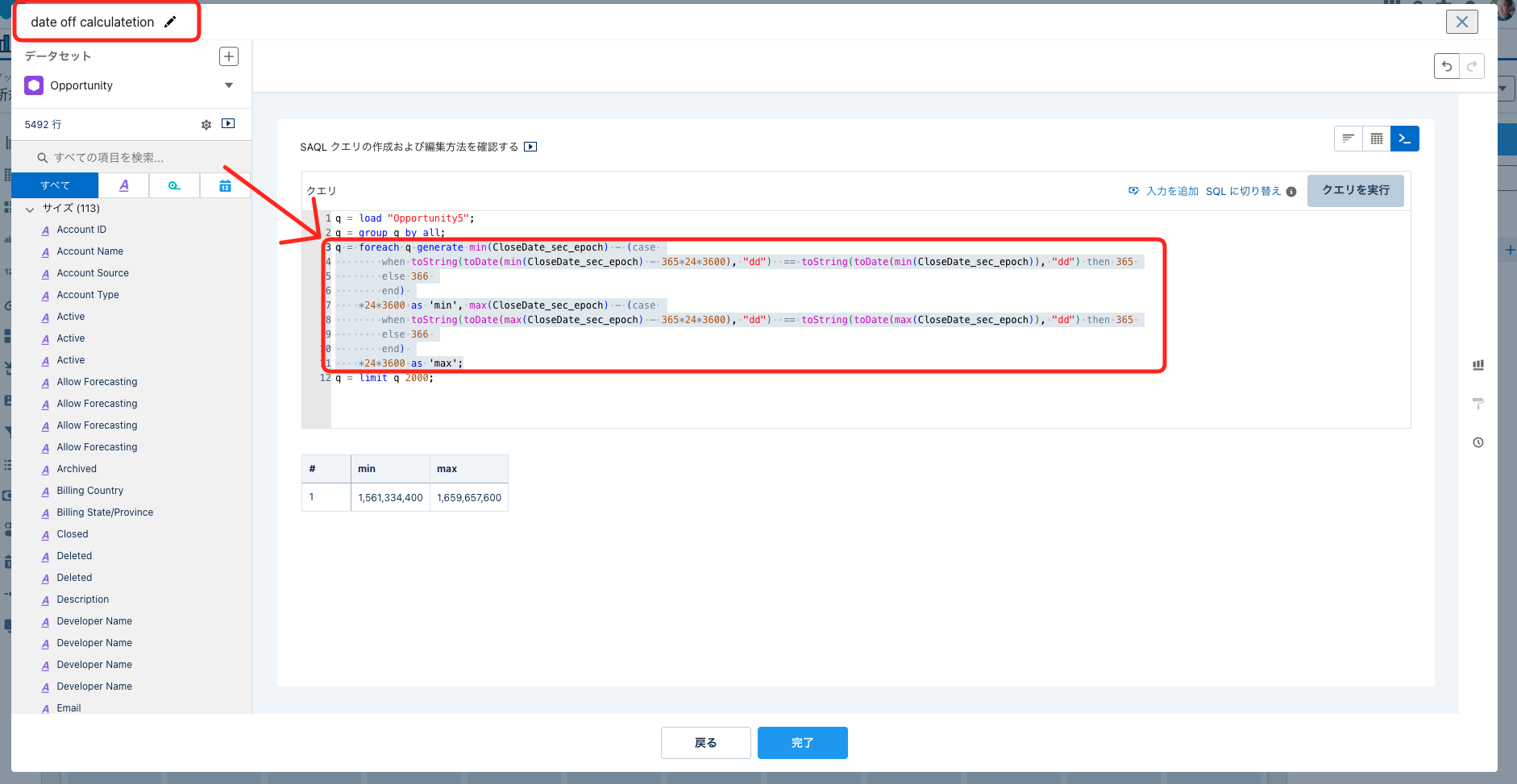Select the Closed field
Viewport: 1517px width, 784px height.
click(x=73, y=534)
